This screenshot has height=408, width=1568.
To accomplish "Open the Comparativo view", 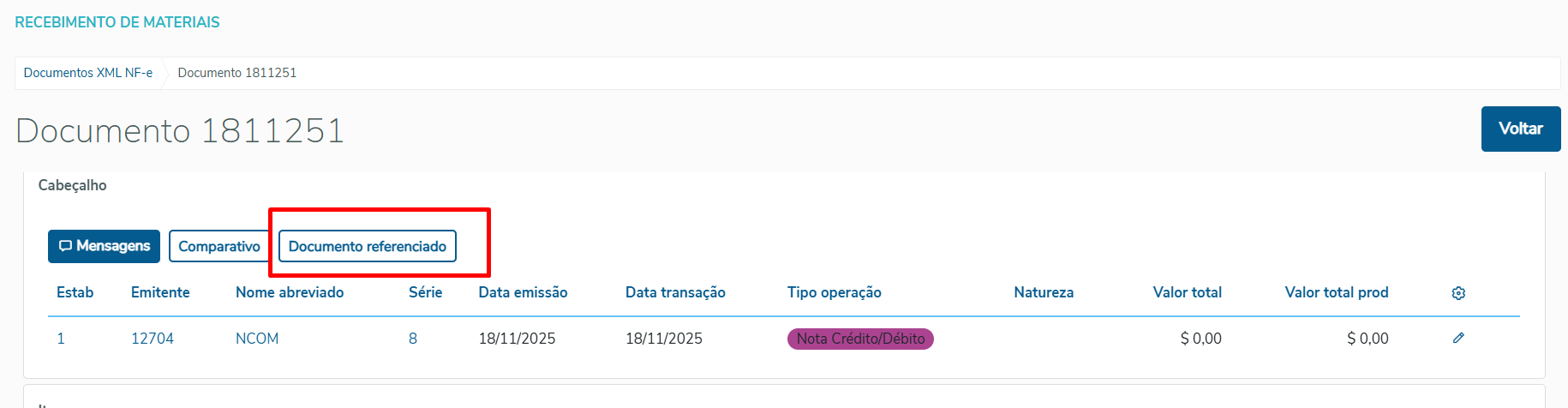I will pos(218,246).
